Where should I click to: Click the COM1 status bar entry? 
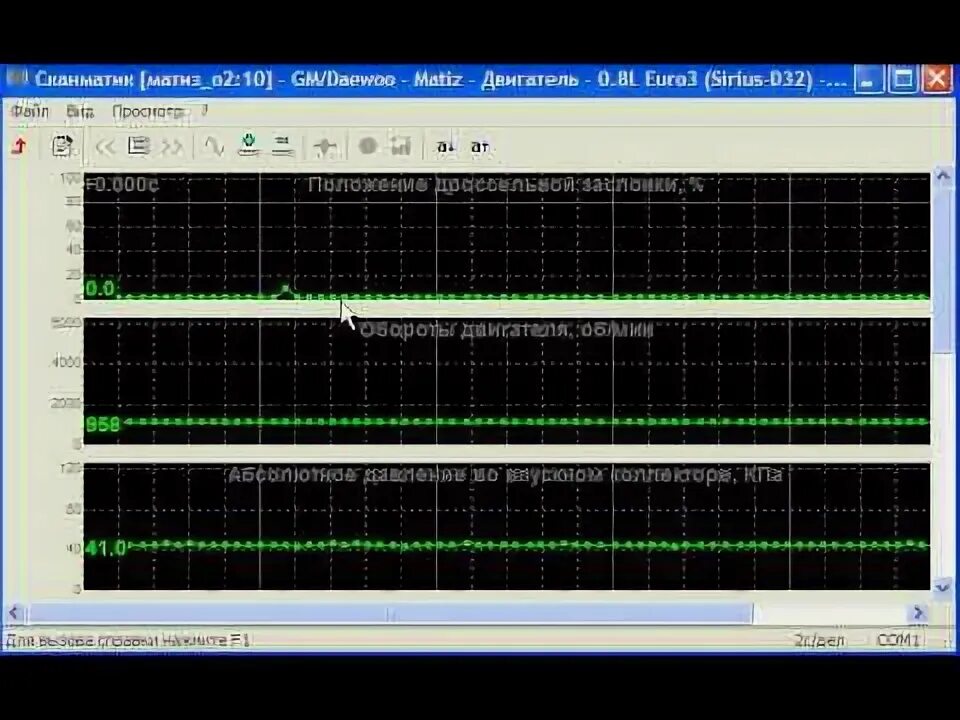[x=898, y=640]
